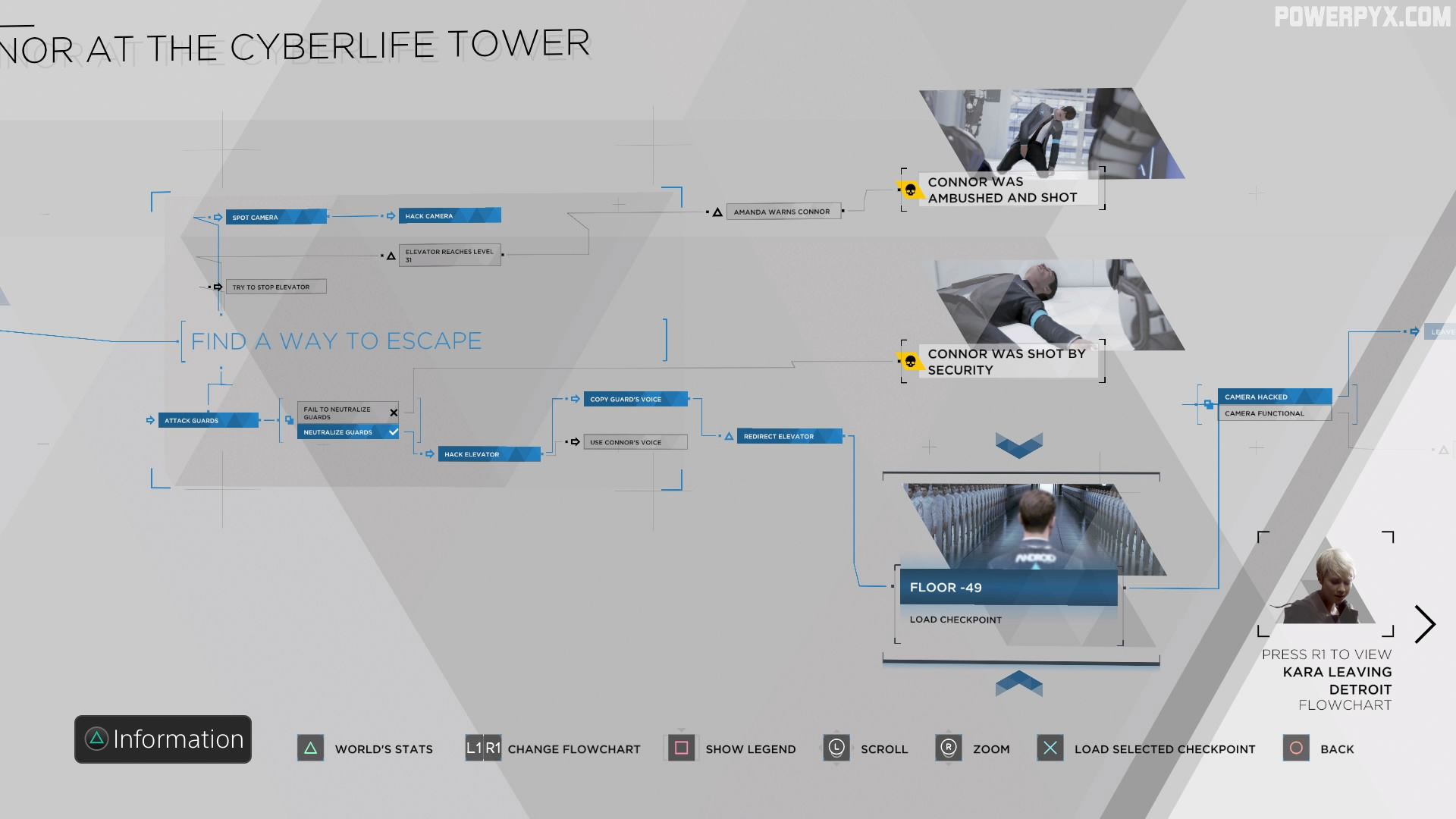Click the Scroll control icon

coord(834,748)
